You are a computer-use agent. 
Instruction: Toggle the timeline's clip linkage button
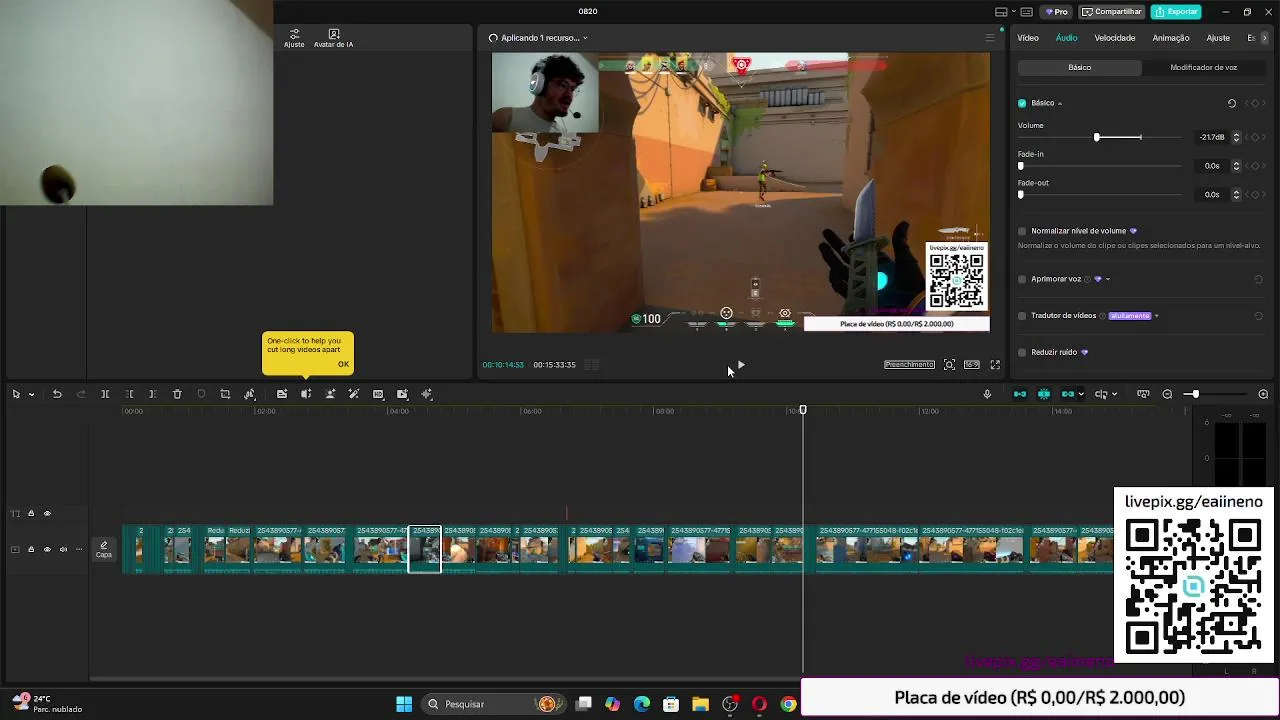tap(1068, 394)
